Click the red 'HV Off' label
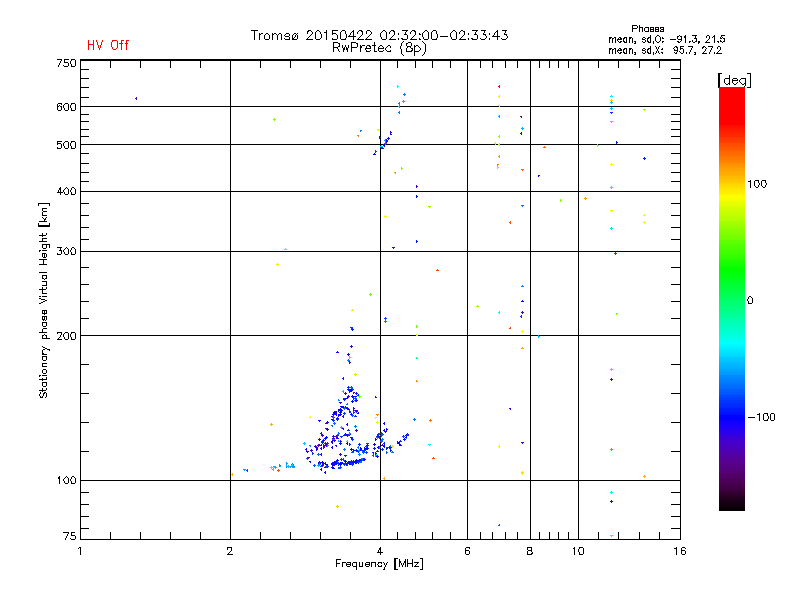This screenshot has width=800, height=600. coord(108,45)
